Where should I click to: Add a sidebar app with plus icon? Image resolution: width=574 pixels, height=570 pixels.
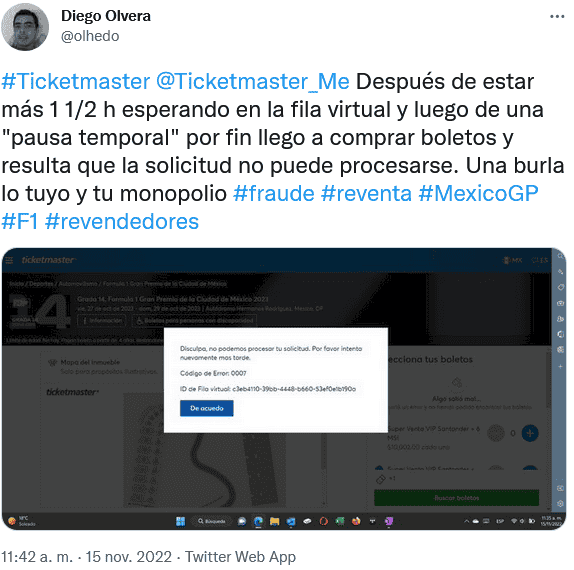tap(560, 366)
